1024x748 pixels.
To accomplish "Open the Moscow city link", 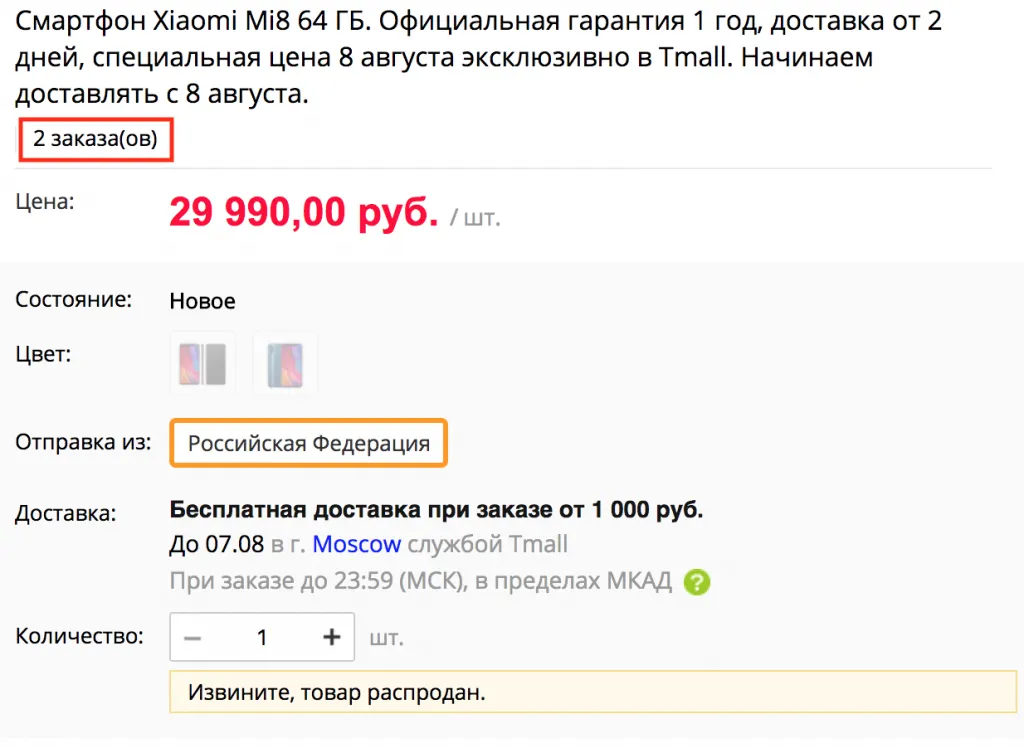I will tap(357, 545).
